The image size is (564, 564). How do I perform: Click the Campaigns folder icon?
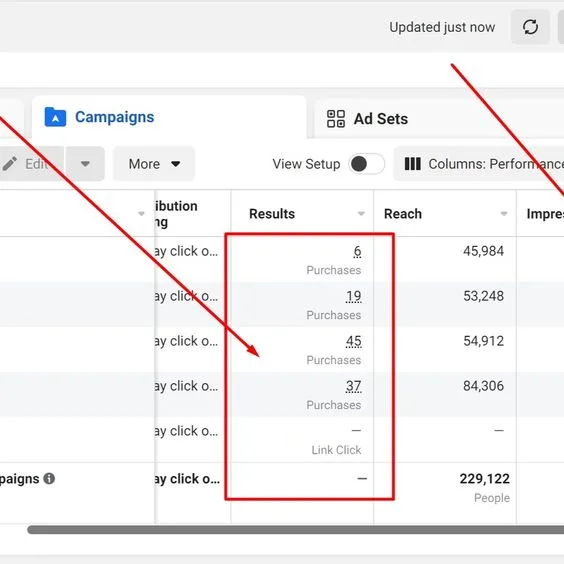(x=55, y=117)
